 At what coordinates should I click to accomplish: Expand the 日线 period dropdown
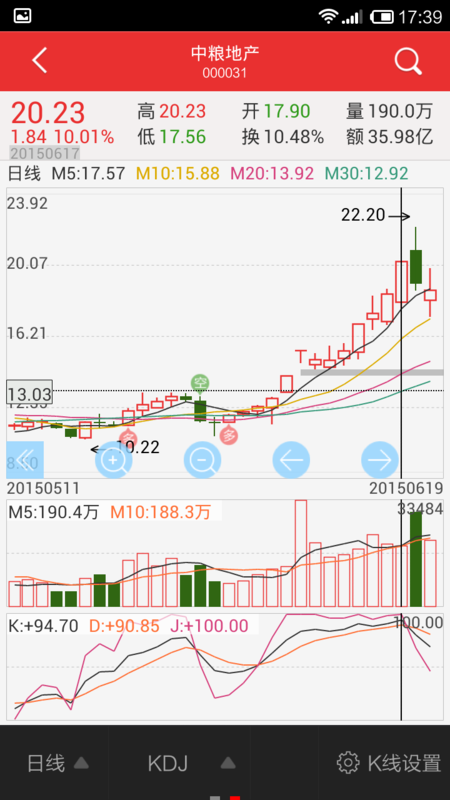coord(58,763)
